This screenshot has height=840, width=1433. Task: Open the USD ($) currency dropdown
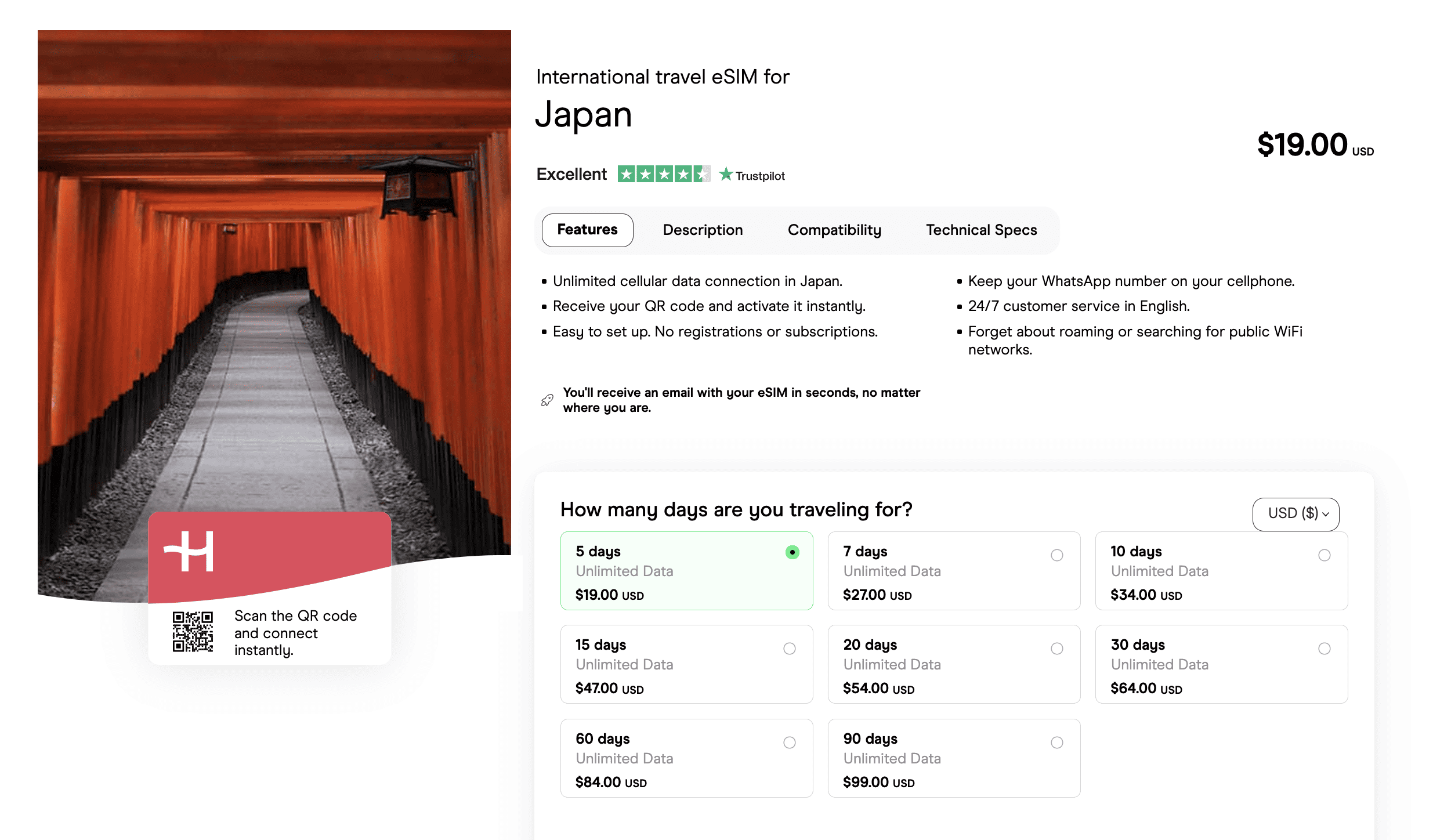(1296, 513)
